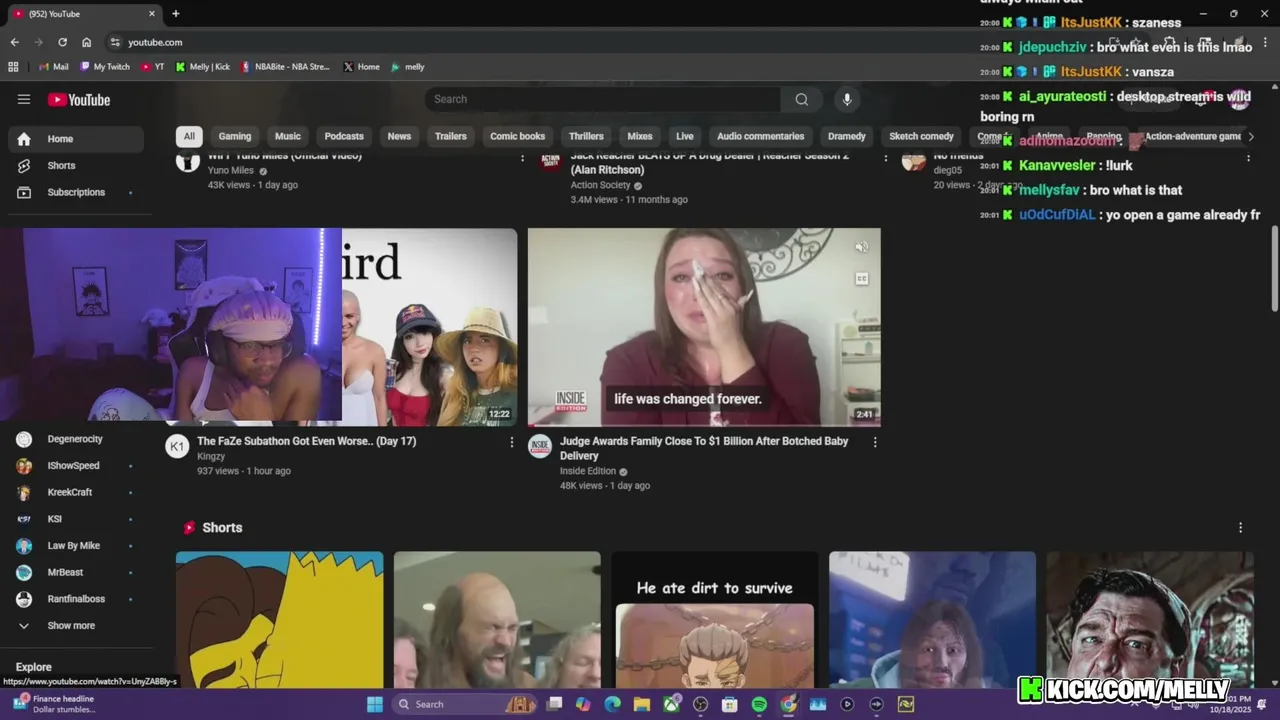Select the Podcasts filter chip
The height and width of the screenshot is (720, 1280).
[344, 136]
